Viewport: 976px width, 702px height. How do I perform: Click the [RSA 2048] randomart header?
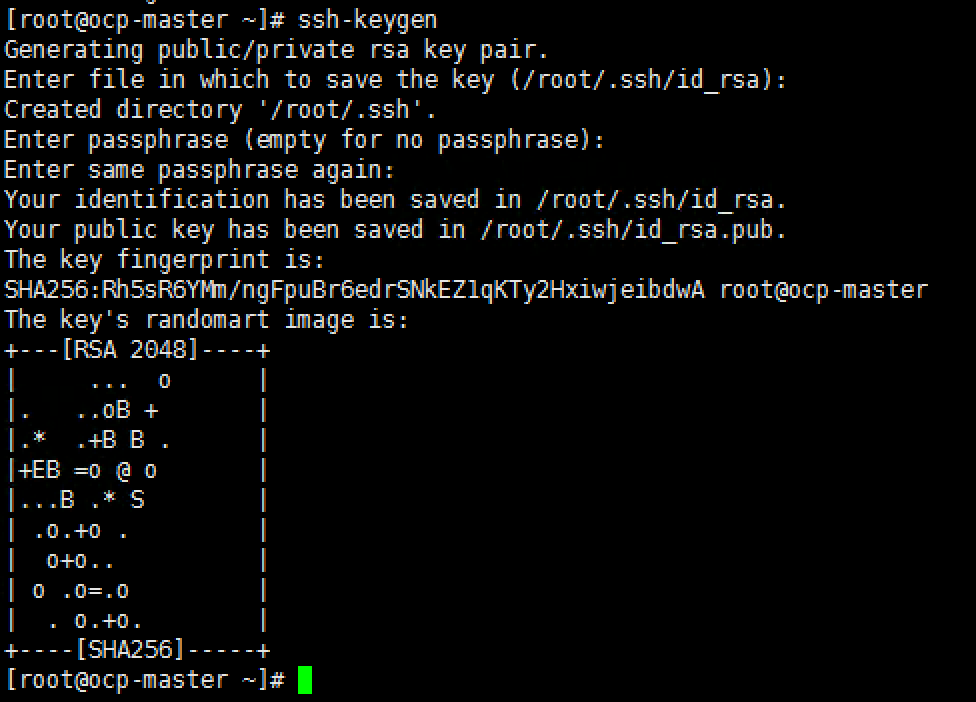[130, 350]
